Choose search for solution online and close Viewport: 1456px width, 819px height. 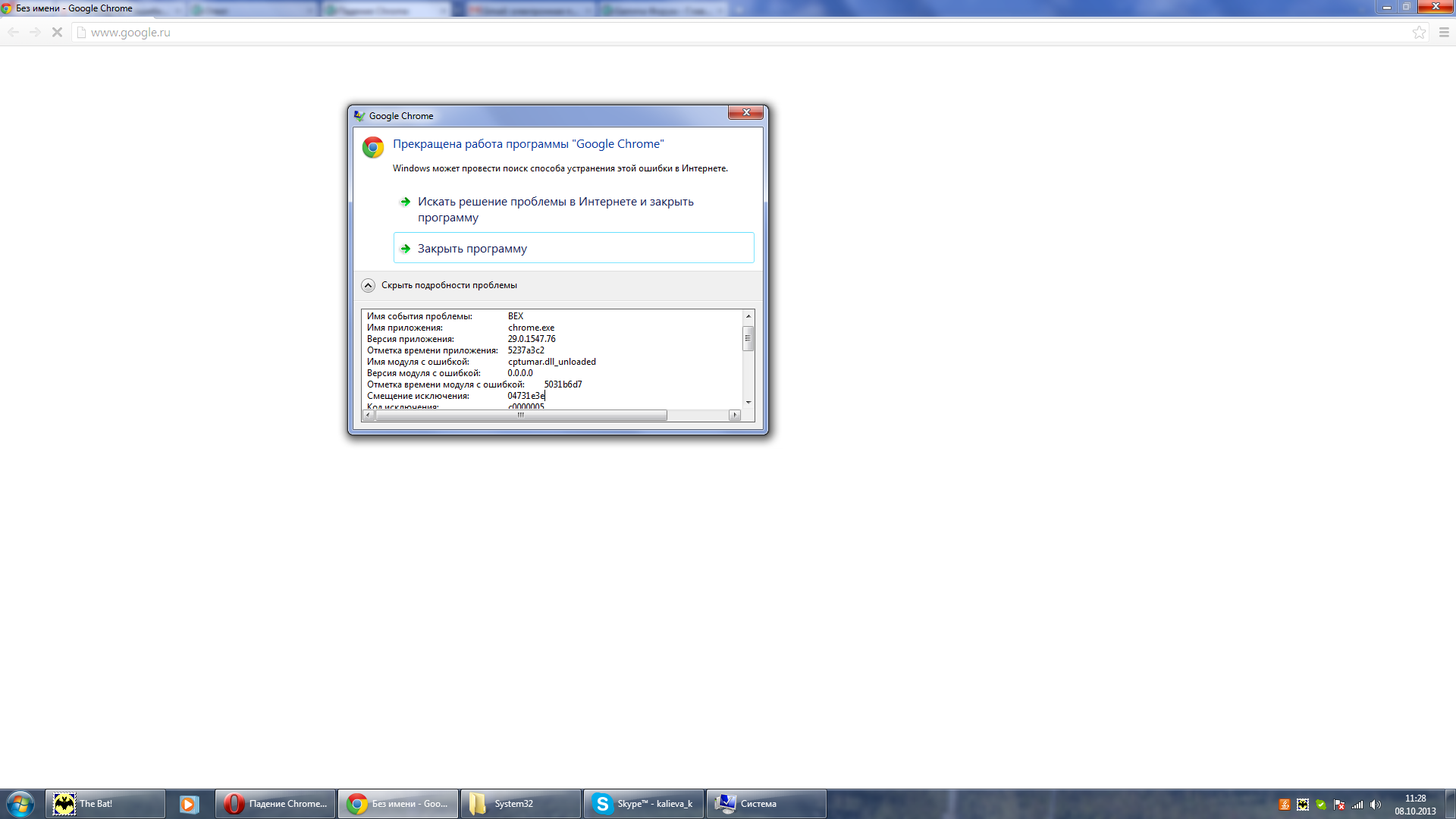[x=555, y=209]
